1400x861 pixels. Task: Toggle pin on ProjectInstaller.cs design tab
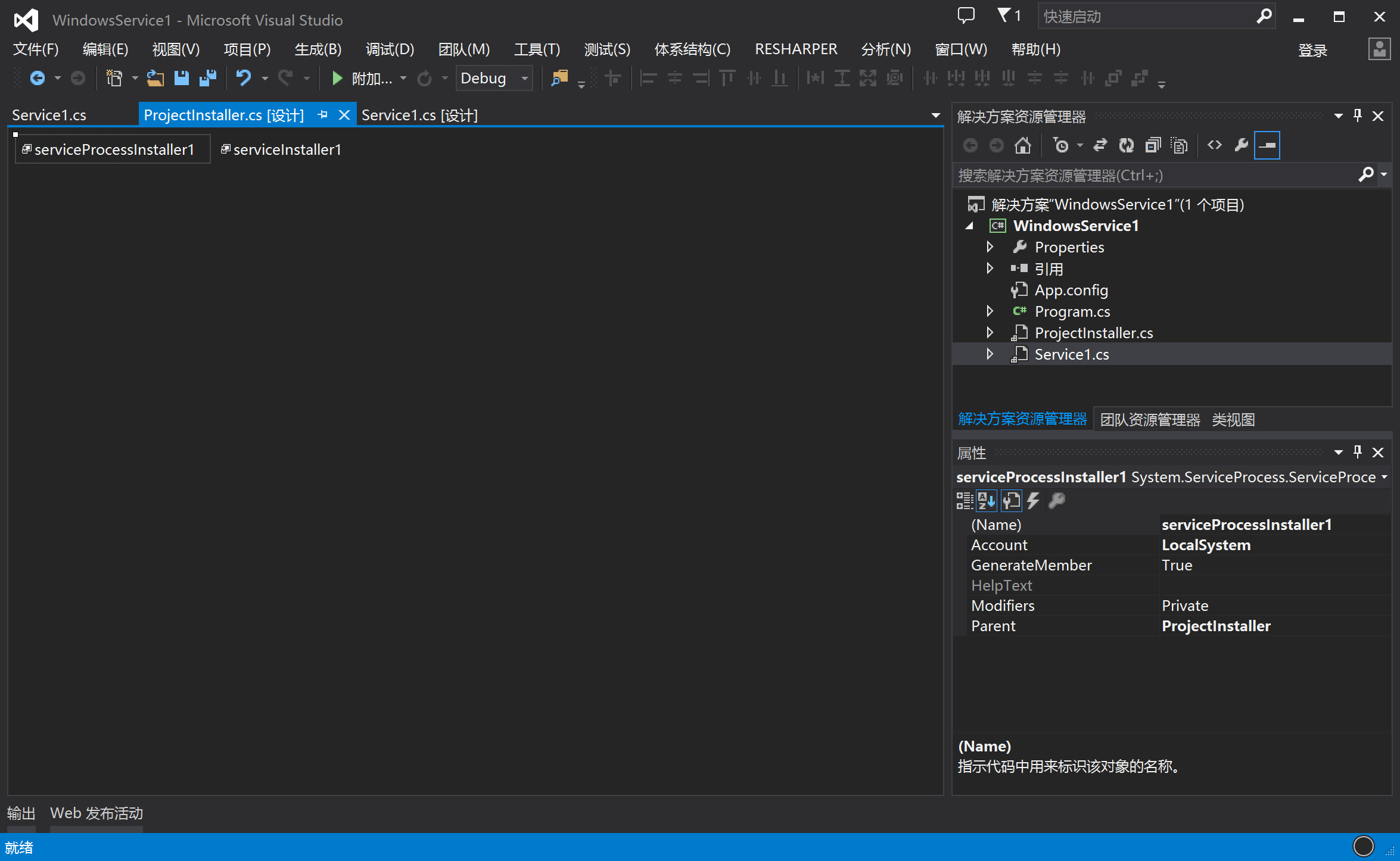point(322,115)
